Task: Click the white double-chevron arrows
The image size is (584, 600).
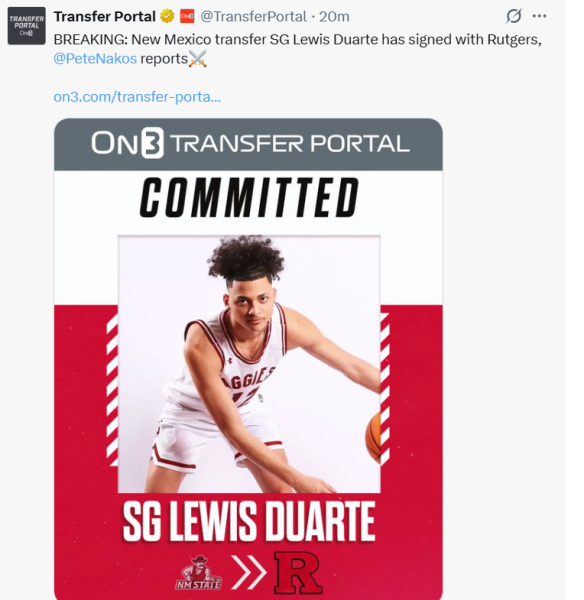Action: [248, 572]
